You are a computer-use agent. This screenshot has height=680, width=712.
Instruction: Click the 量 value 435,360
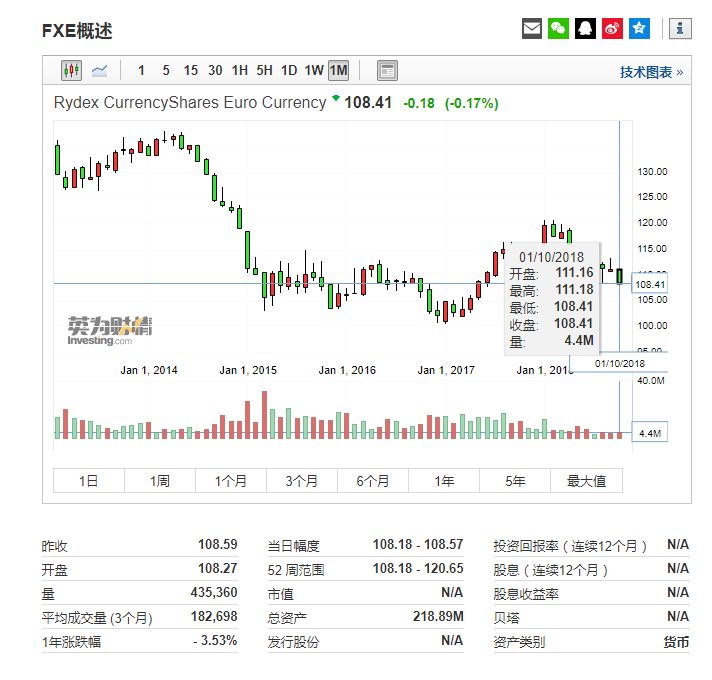(x=214, y=592)
